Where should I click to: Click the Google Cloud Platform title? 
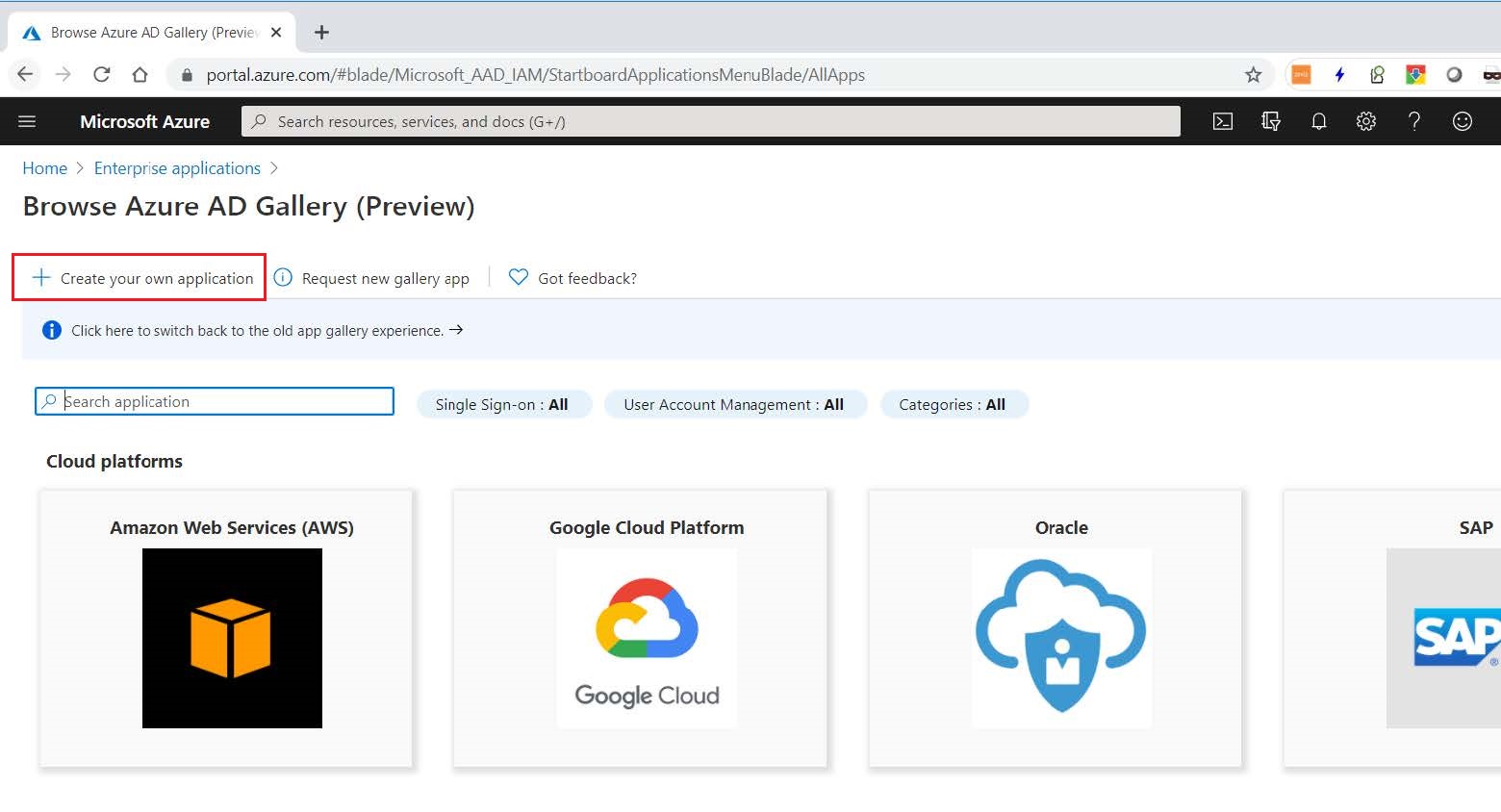647,527
